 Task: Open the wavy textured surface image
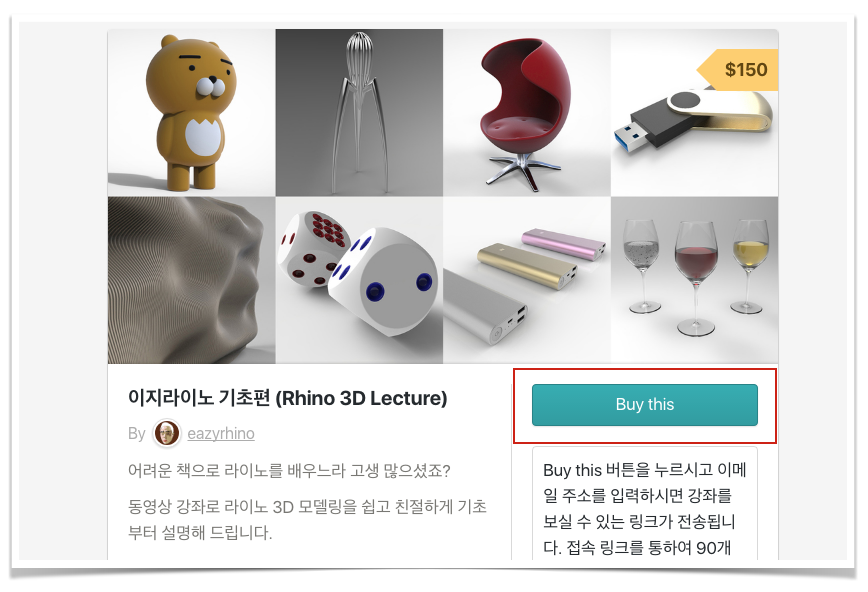(192, 280)
